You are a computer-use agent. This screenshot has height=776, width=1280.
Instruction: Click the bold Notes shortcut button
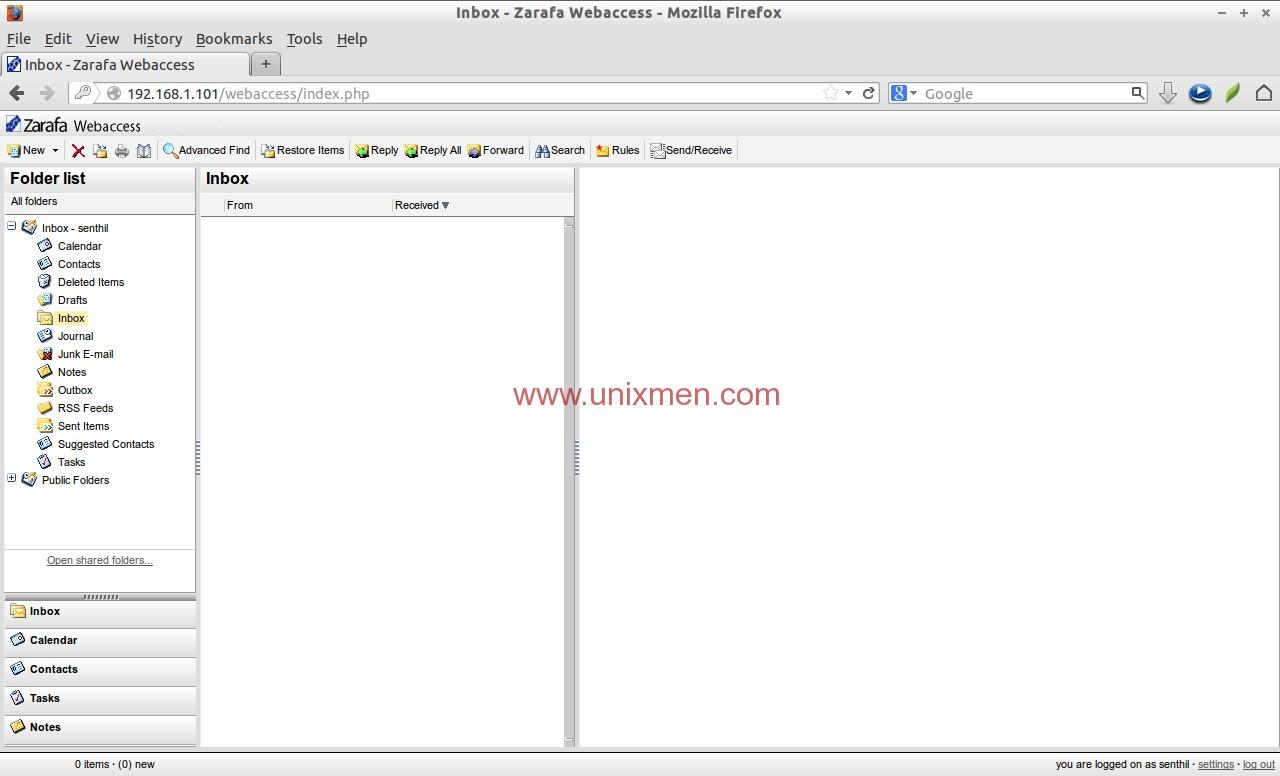[x=100, y=728]
